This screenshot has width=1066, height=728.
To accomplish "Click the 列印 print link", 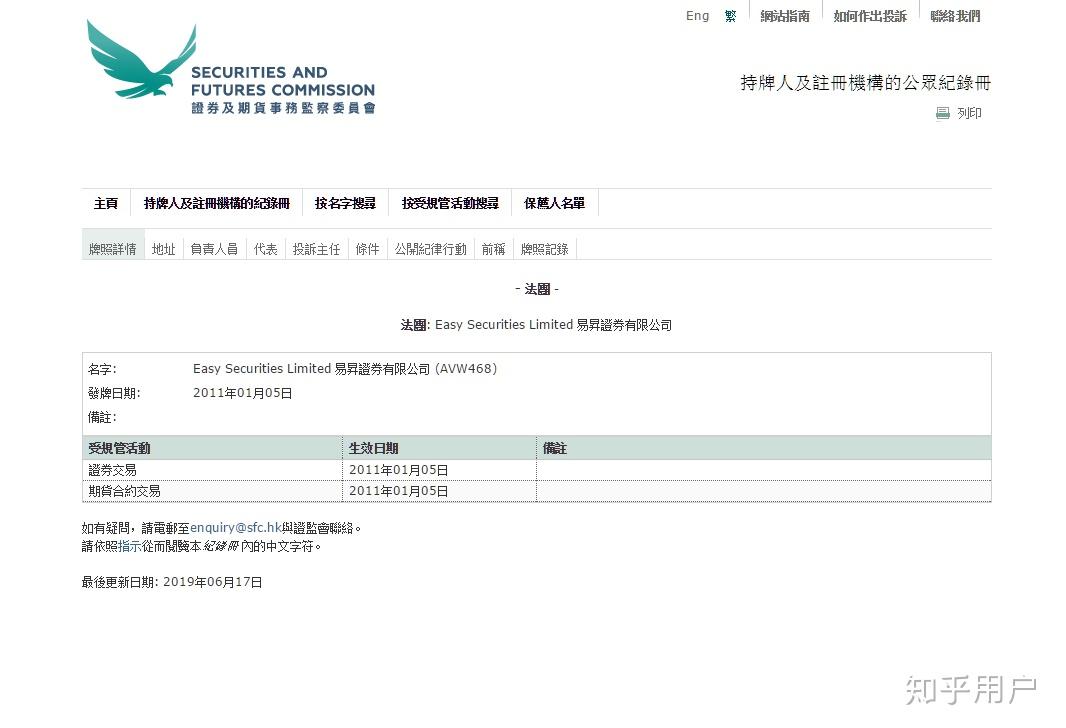I will pos(969,114).
